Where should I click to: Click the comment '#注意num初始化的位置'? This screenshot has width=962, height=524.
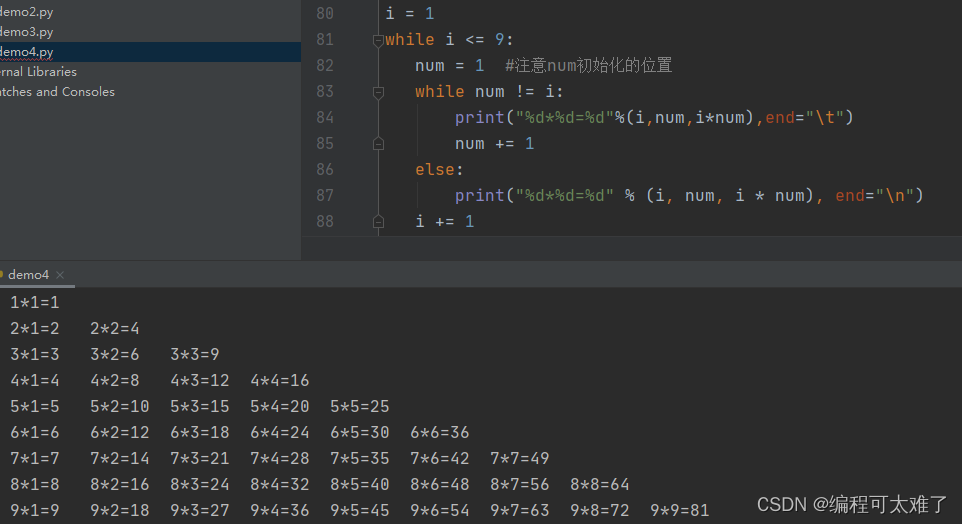(x=588, y=65)
